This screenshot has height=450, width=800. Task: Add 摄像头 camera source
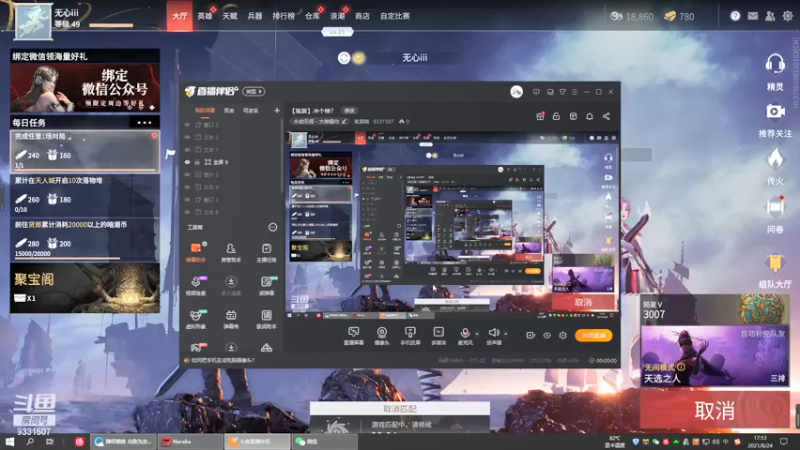pos(382,336)
